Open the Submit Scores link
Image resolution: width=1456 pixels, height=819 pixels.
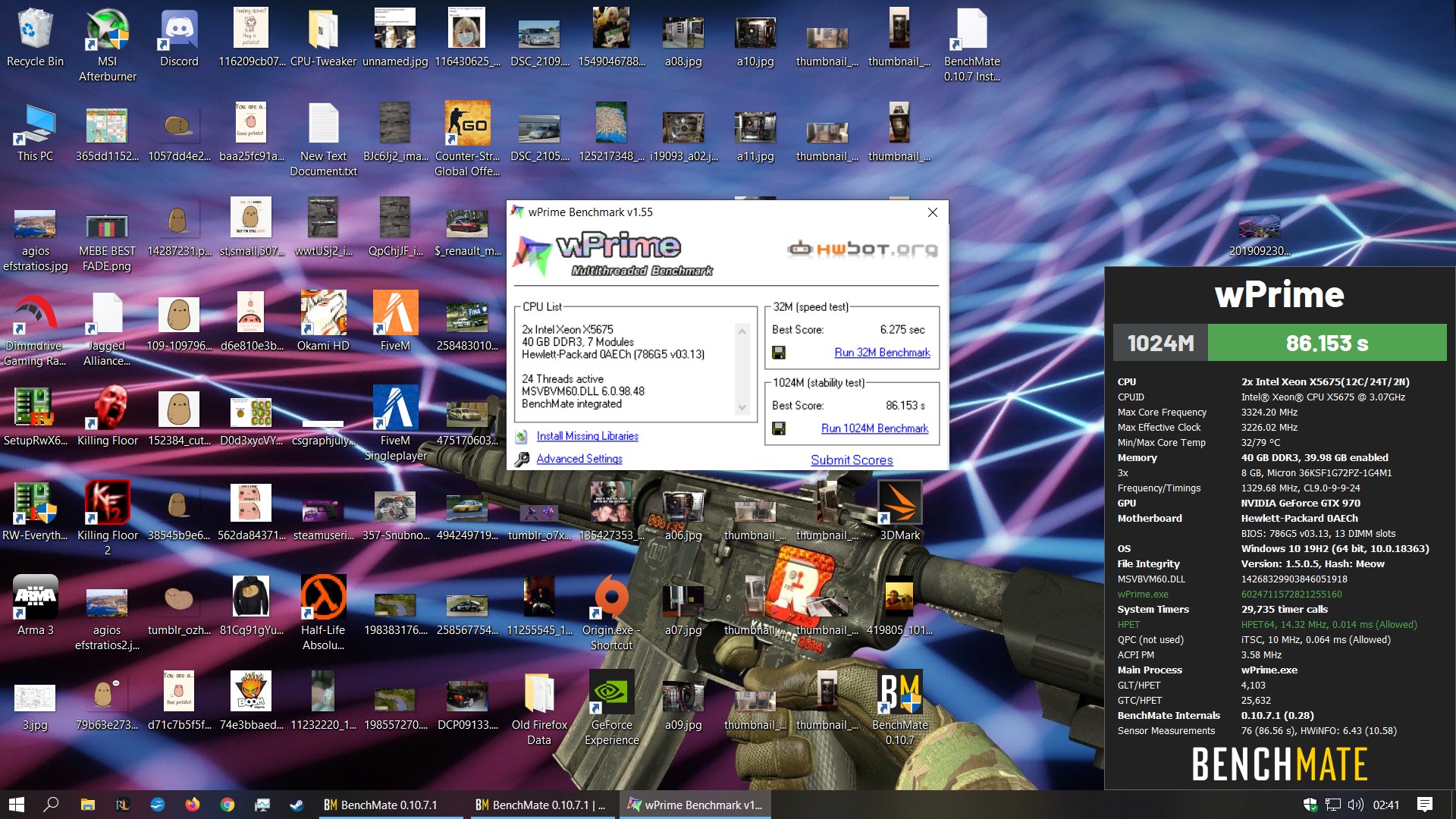[x=852, y=460]
